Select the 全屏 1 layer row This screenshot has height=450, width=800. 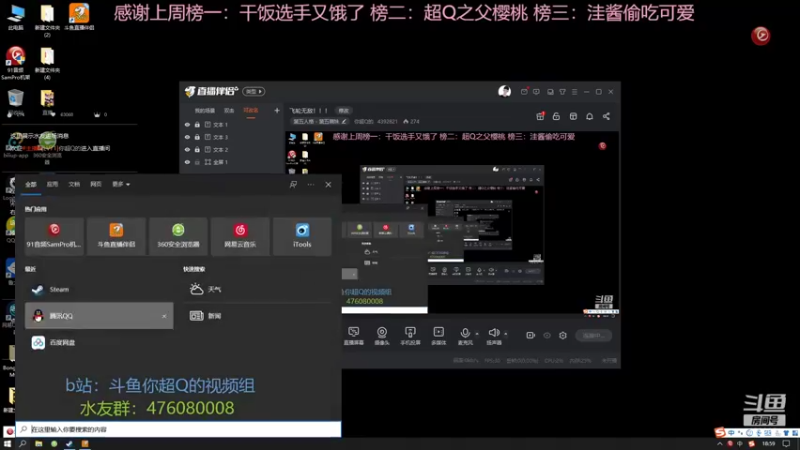[x=231, y=162]
